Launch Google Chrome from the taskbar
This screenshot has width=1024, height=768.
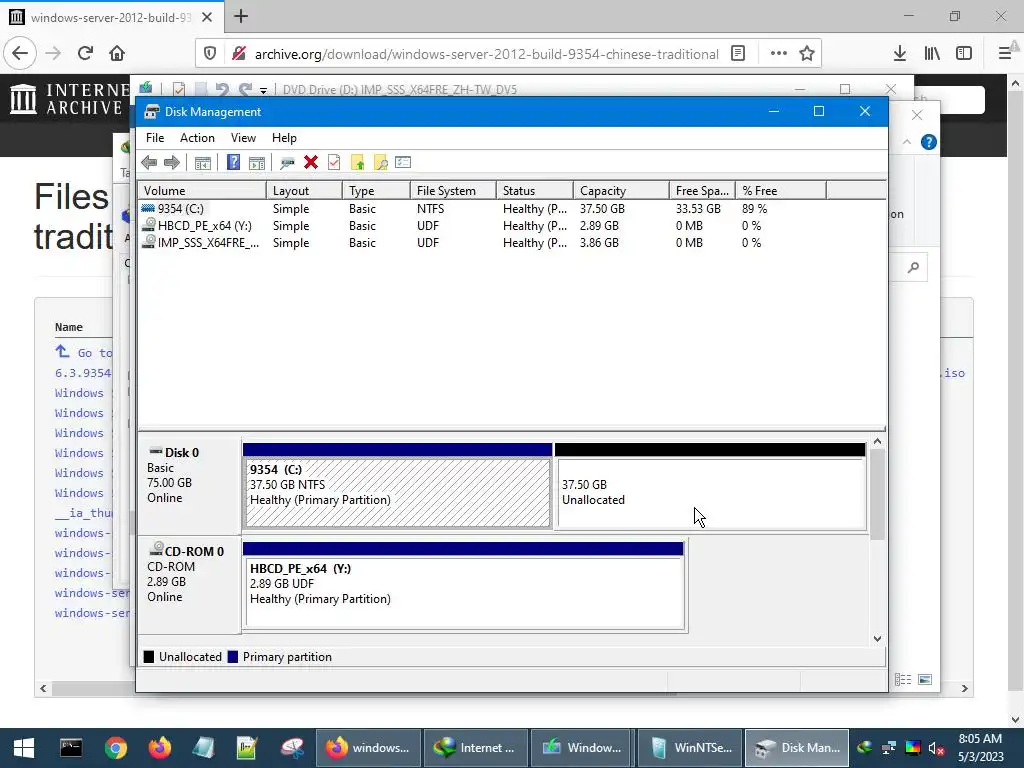coord(116,748)
